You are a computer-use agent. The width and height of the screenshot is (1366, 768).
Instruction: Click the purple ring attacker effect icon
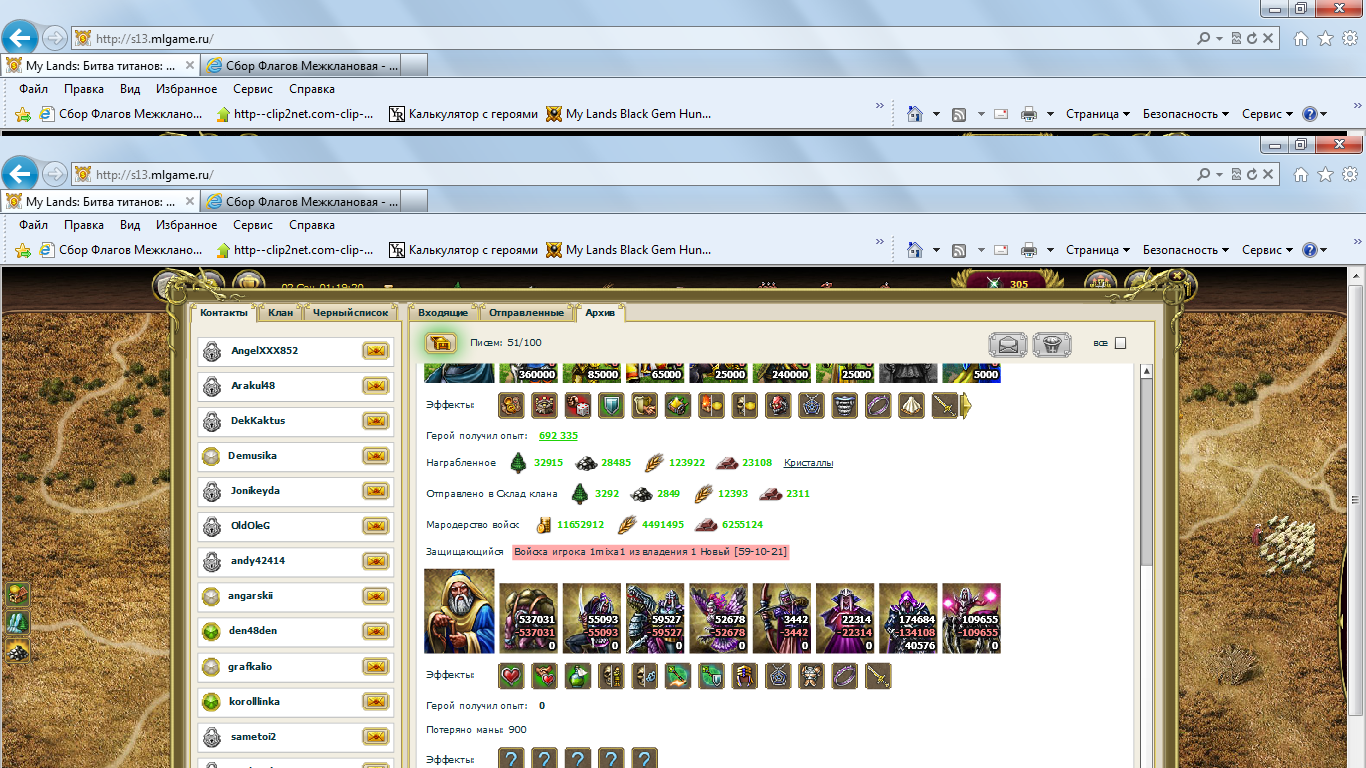coord(878,405)
